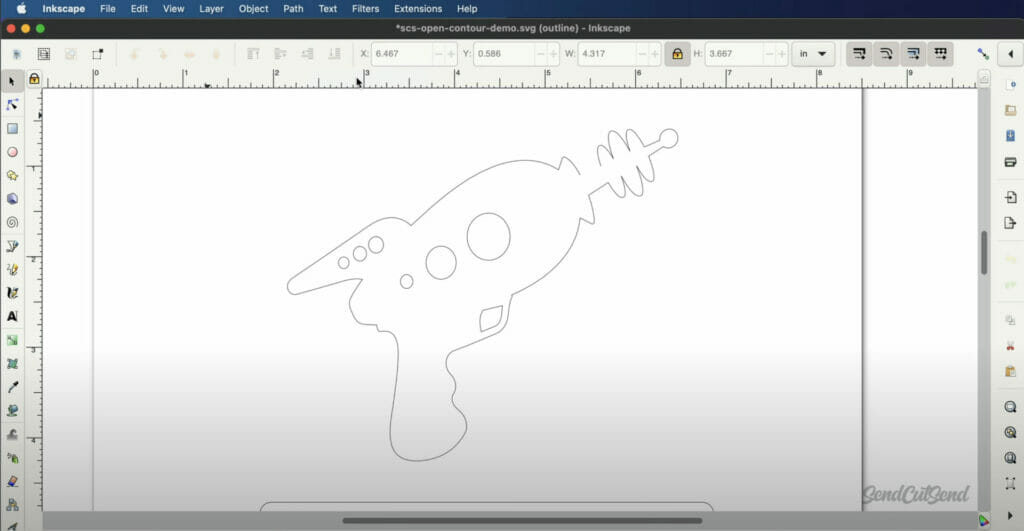The width and height of the screenshot is (1024, 531).
Task: Click the Print document icon
Action: click(1010, 162)
